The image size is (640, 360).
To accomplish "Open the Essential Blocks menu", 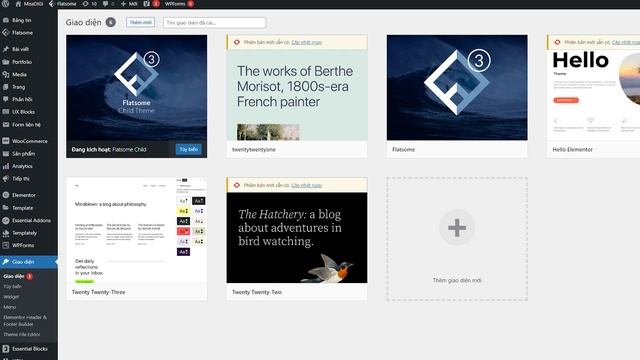I will coord(29,349).
